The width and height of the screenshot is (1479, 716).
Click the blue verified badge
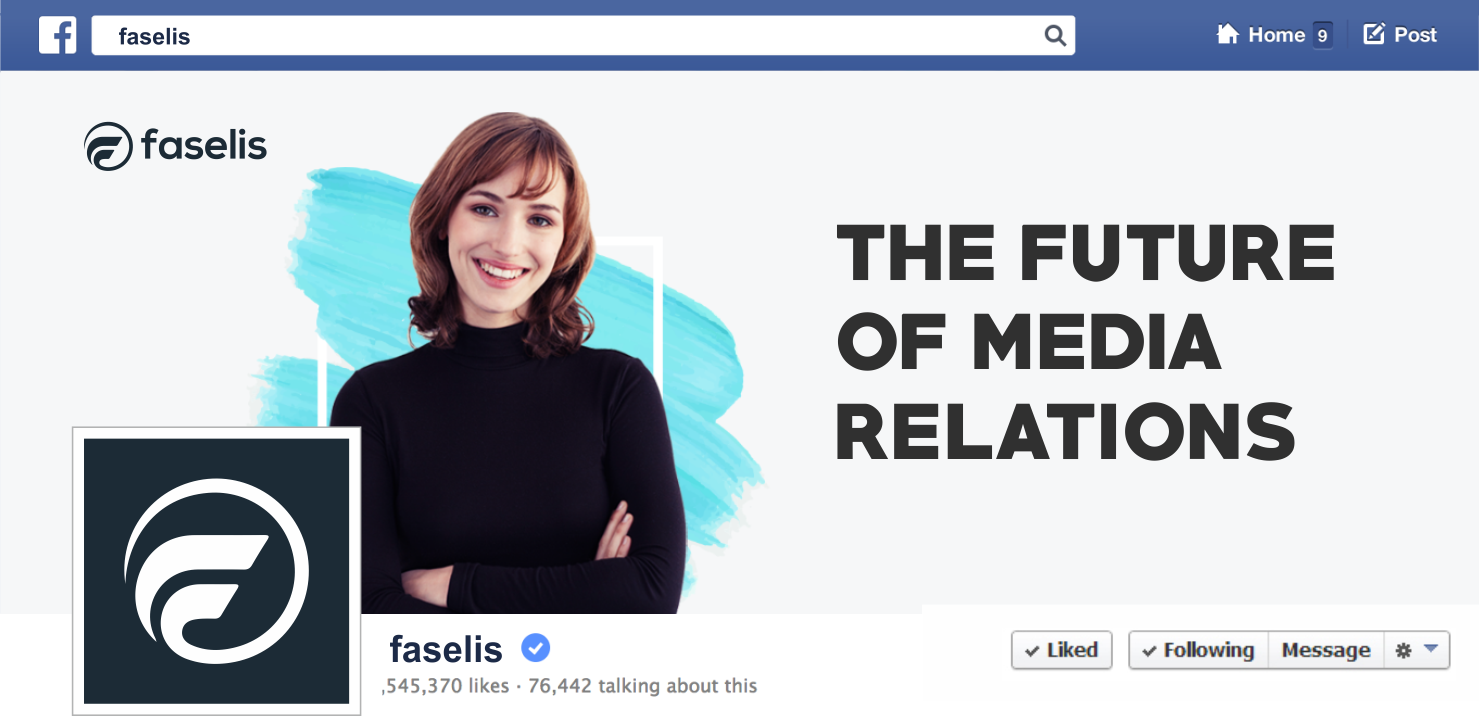click(x=535, y=648)
